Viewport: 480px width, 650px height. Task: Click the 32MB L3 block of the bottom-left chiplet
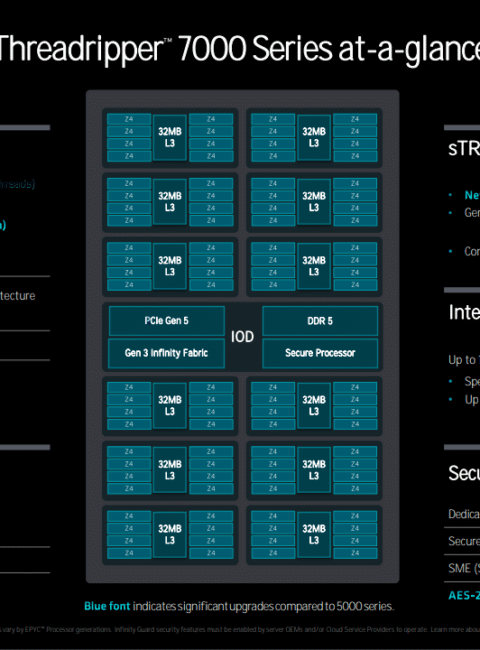point(170,534)
